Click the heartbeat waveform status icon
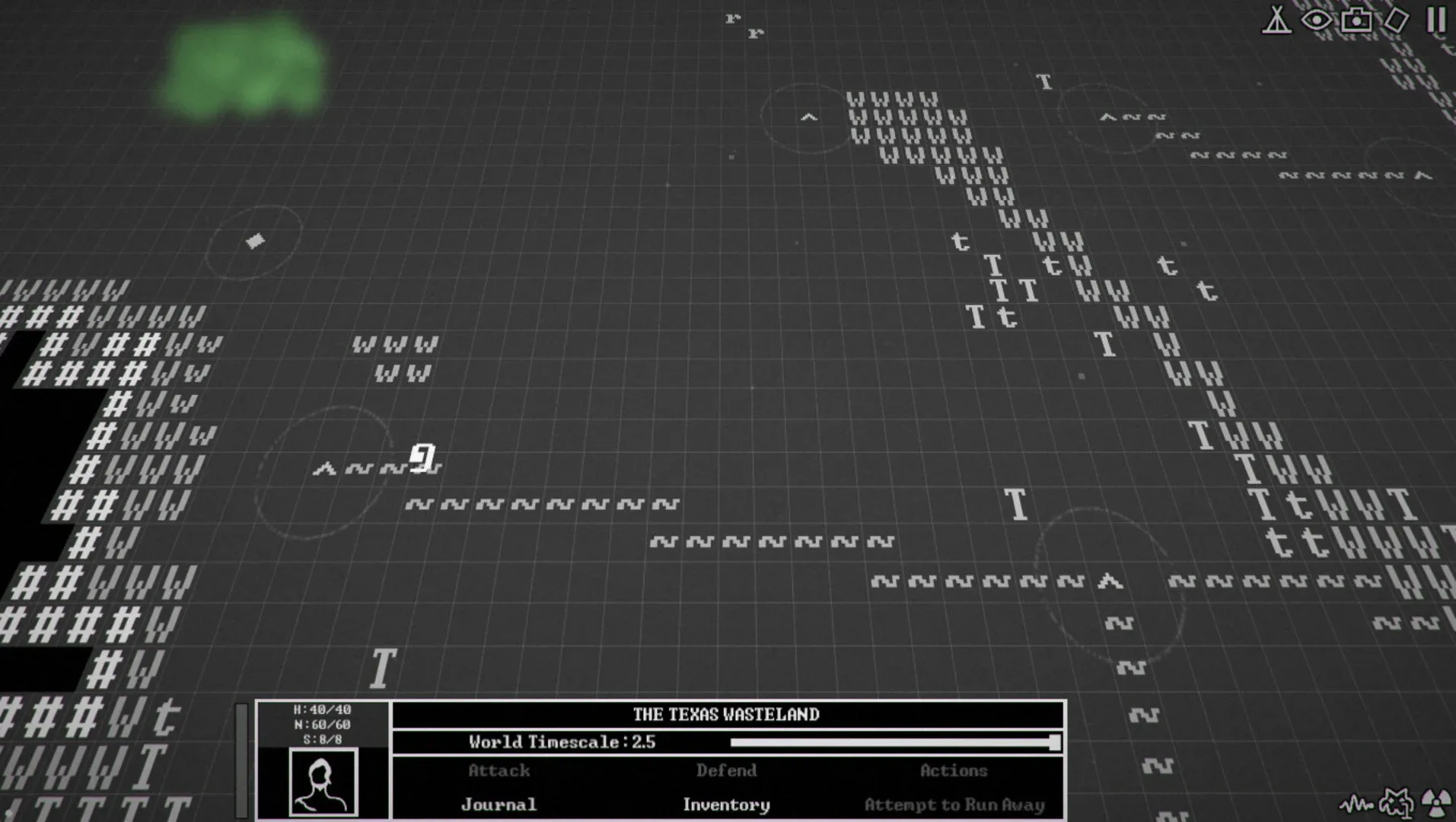 point(1356,803)
